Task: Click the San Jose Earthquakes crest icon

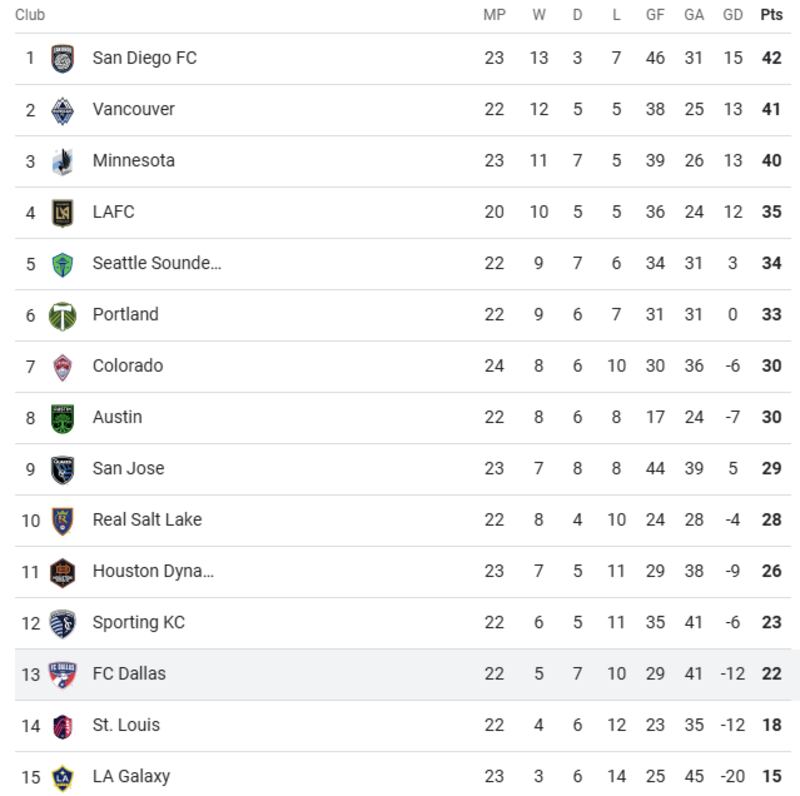Action: pos(63,469)
